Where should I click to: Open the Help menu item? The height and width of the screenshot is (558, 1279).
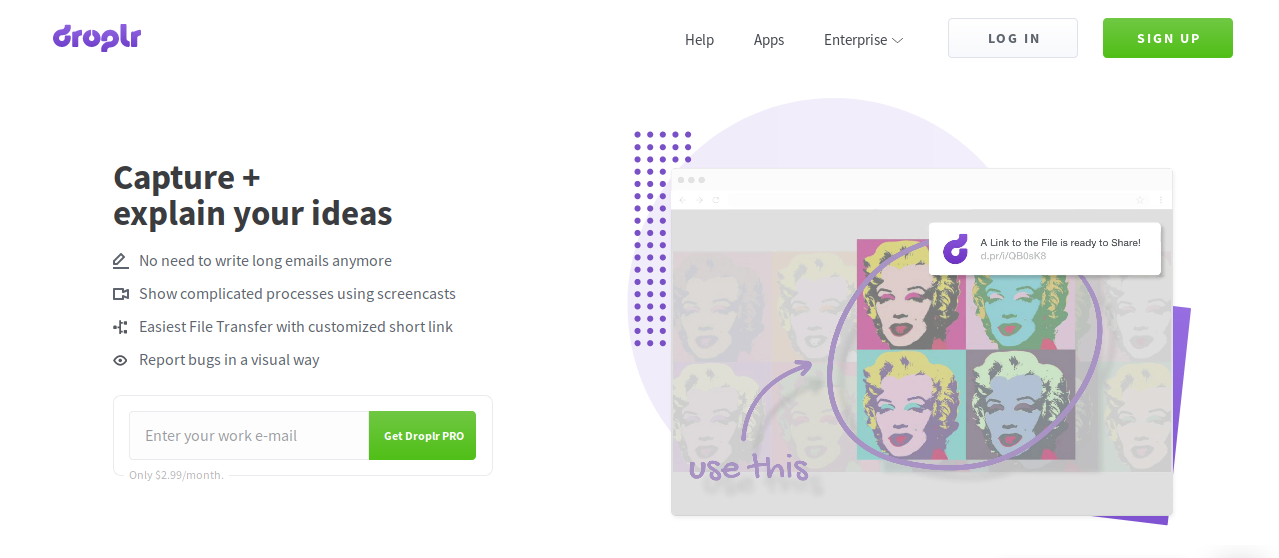point(699,40)
